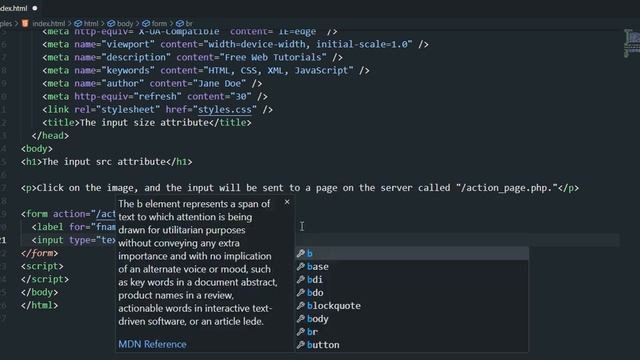Select the 'base' autocomplete suggestion
640x360 pixels.
coord(412,267)
